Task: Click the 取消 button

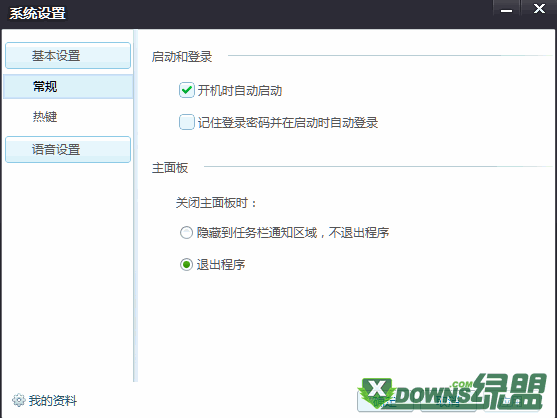Action: coord(448,401)
